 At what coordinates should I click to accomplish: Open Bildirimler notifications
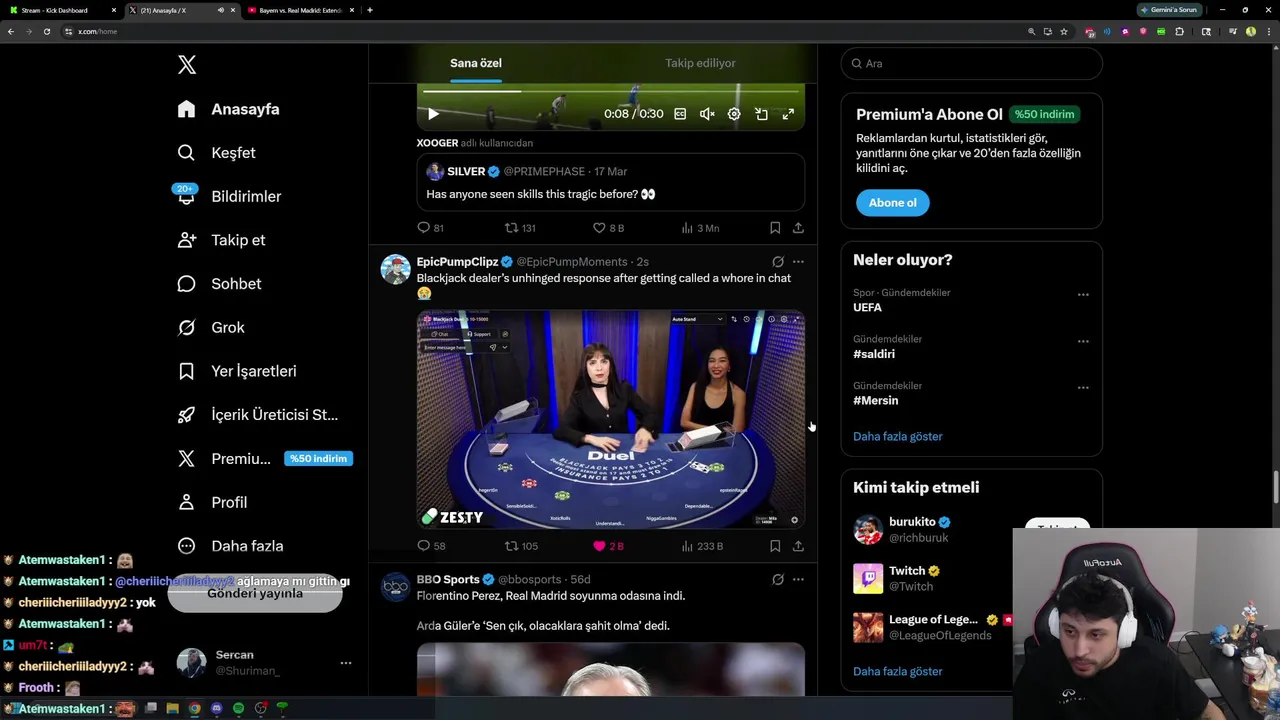point(229,196)
